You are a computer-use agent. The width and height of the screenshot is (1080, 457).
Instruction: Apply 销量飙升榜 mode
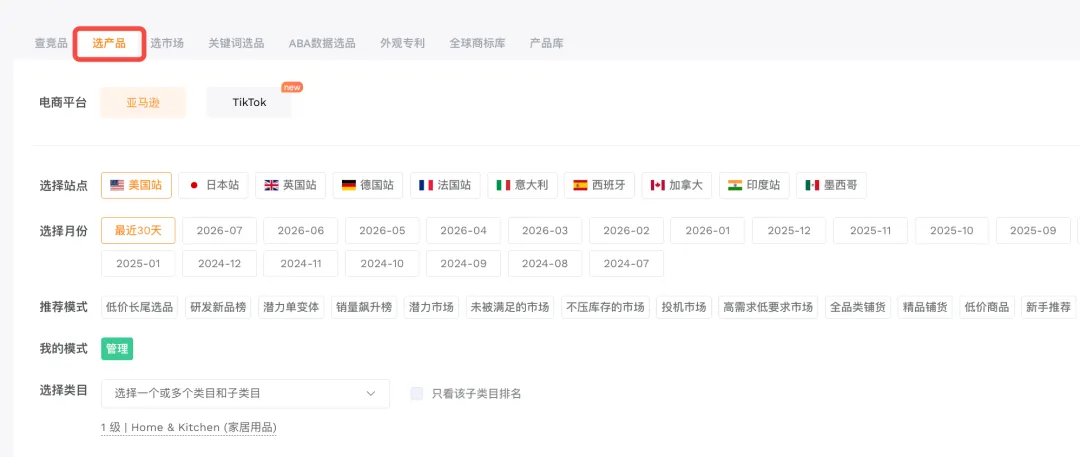(364, 307)
